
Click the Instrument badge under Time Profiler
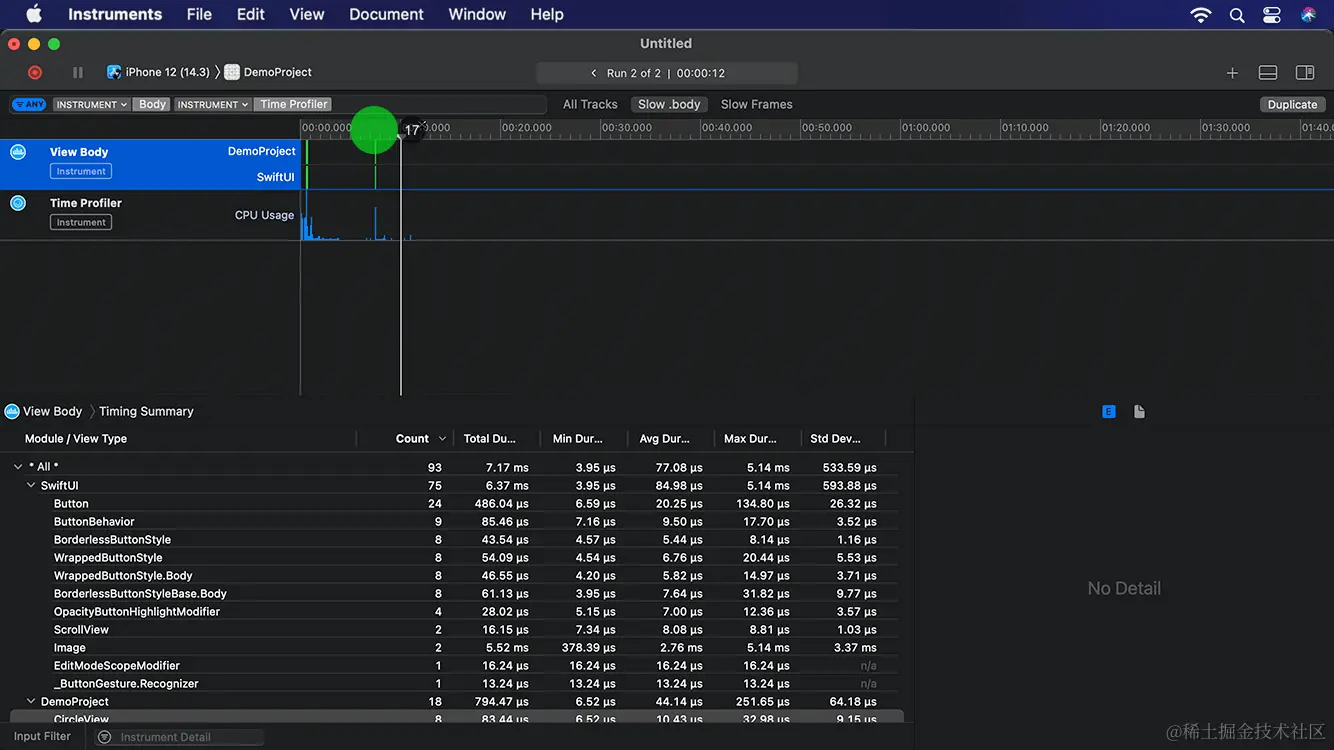(x=81, y=222)
